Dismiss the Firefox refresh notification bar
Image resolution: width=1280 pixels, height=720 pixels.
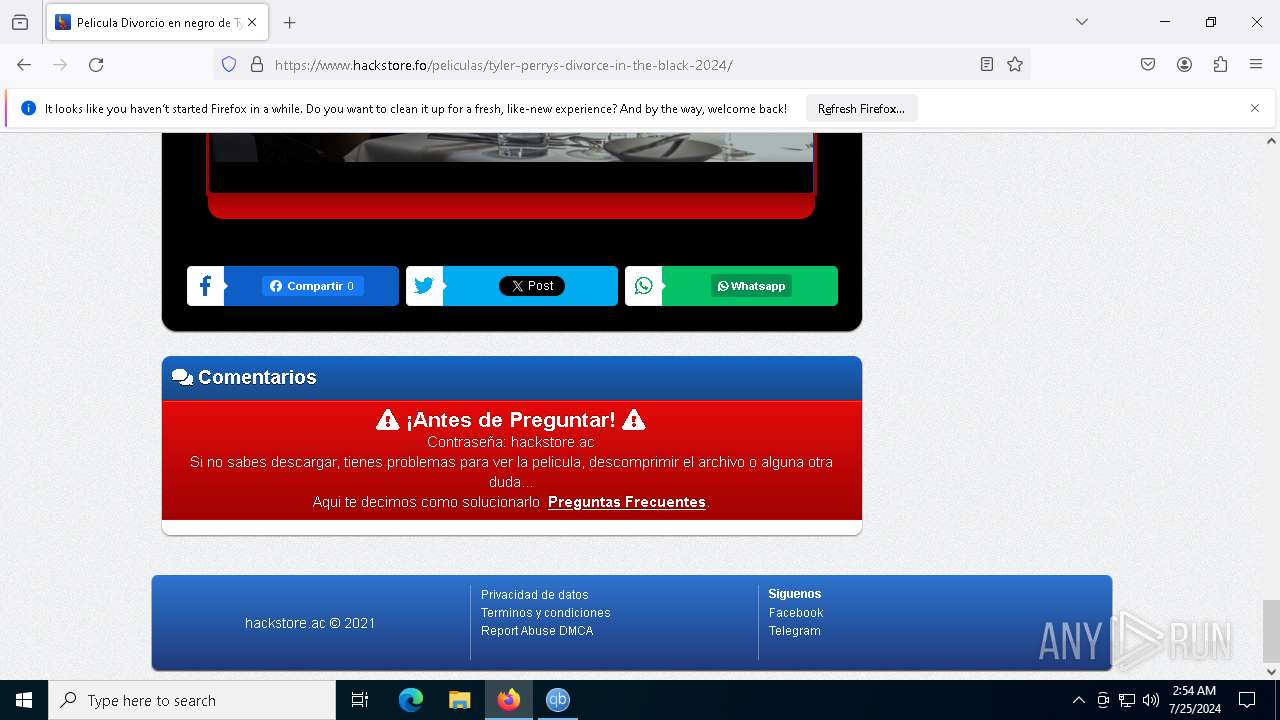pos(1255,108)
